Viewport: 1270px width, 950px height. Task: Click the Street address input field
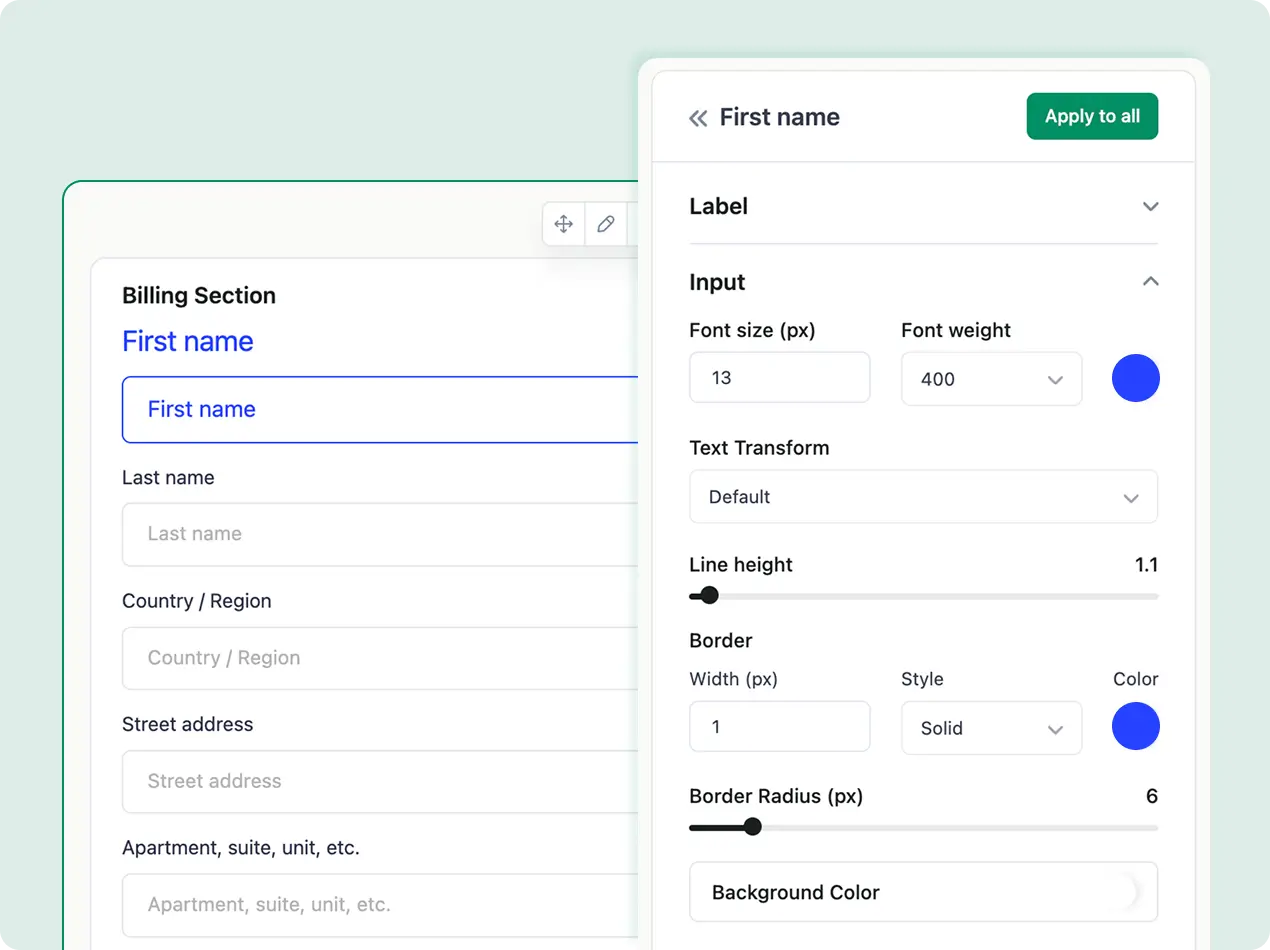tap(380, 781)
